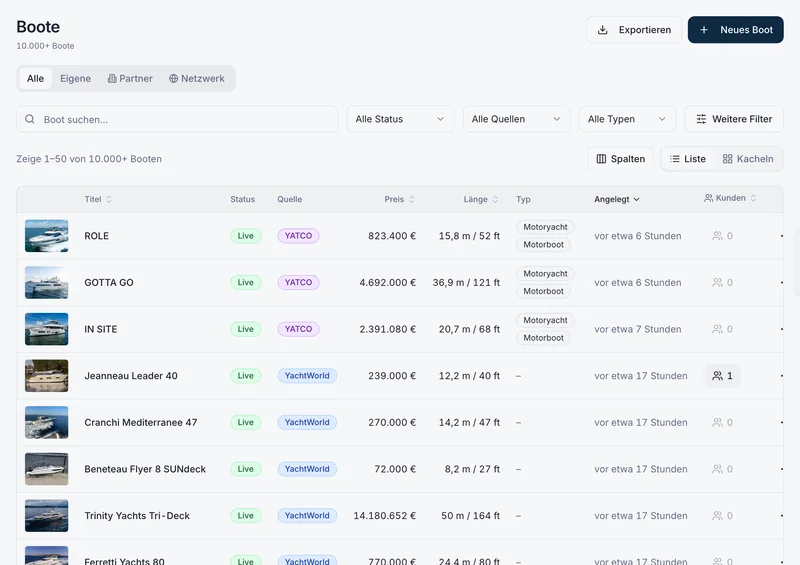Click the Exportieren button

point(634,30)
